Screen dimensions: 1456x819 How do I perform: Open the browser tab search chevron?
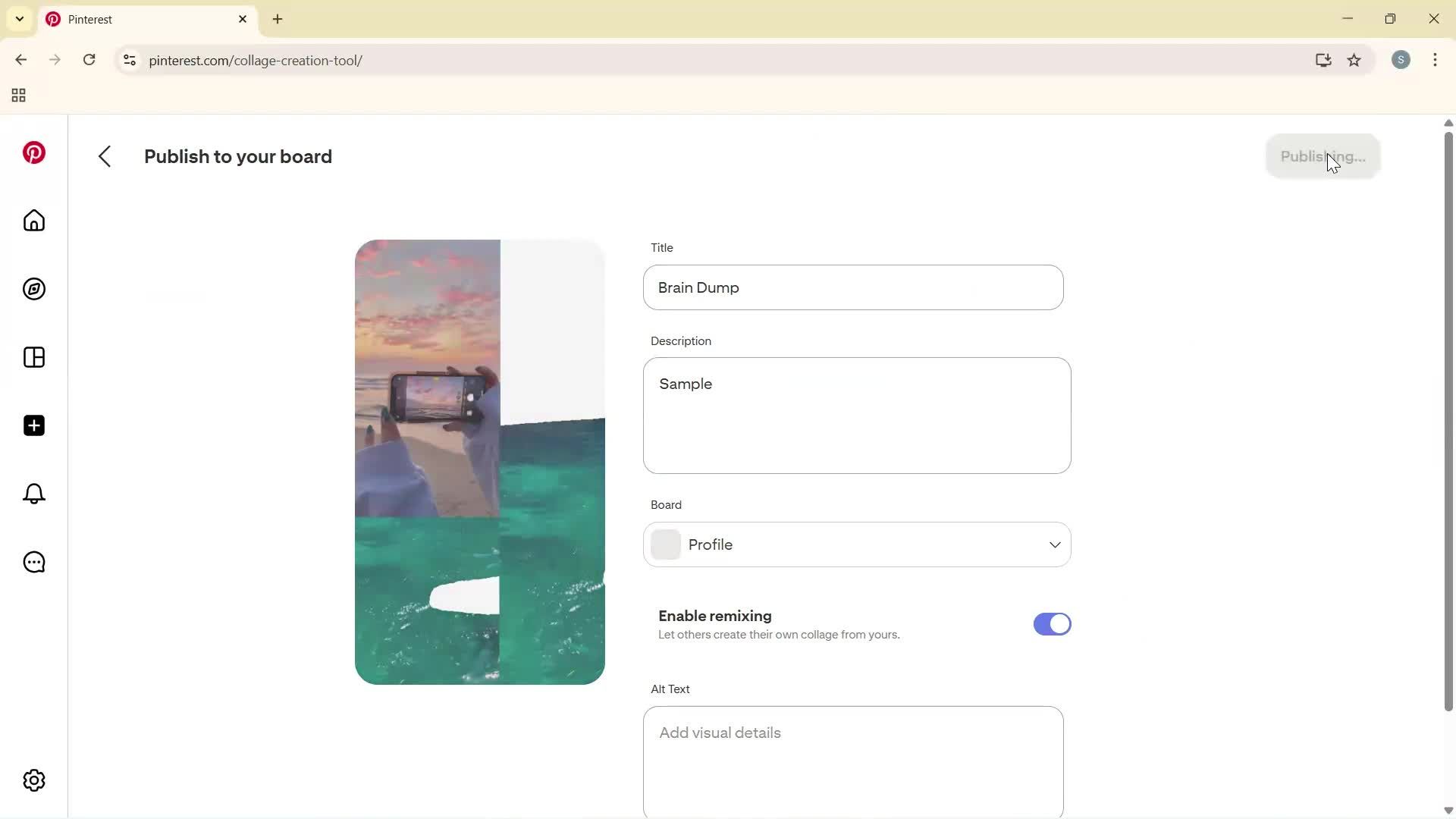(x=20, y=19)
